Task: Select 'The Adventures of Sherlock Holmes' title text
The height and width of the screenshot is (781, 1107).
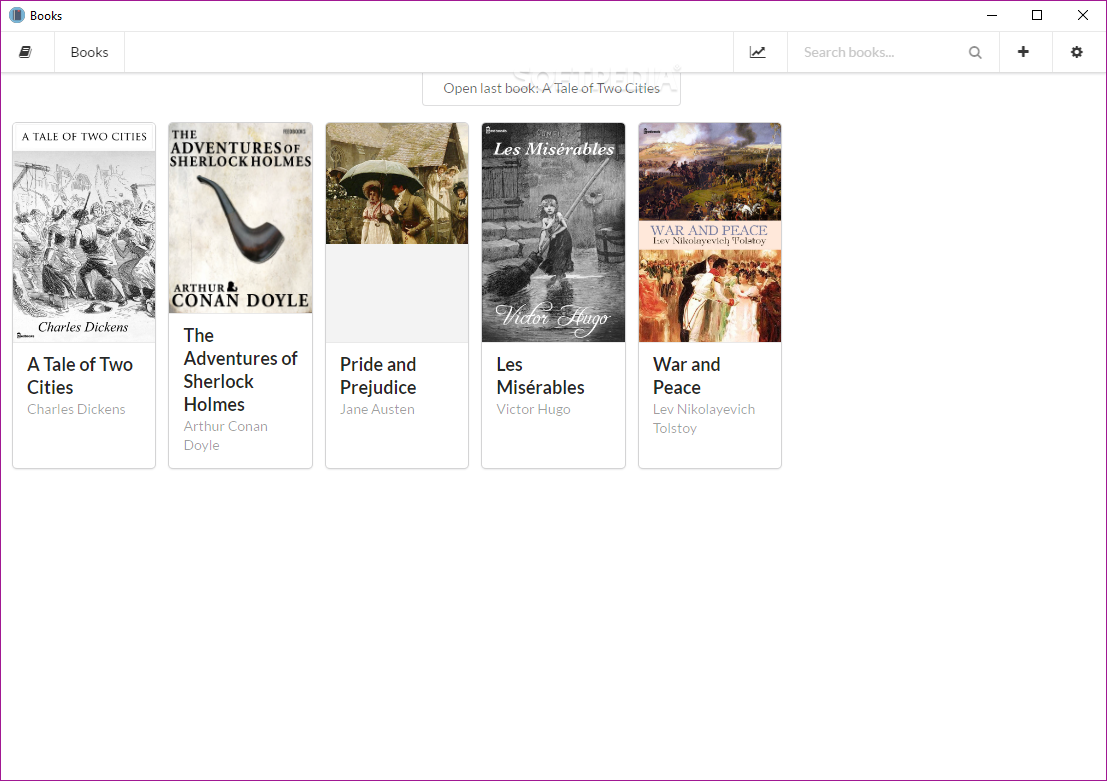Action: click(240, 370)
